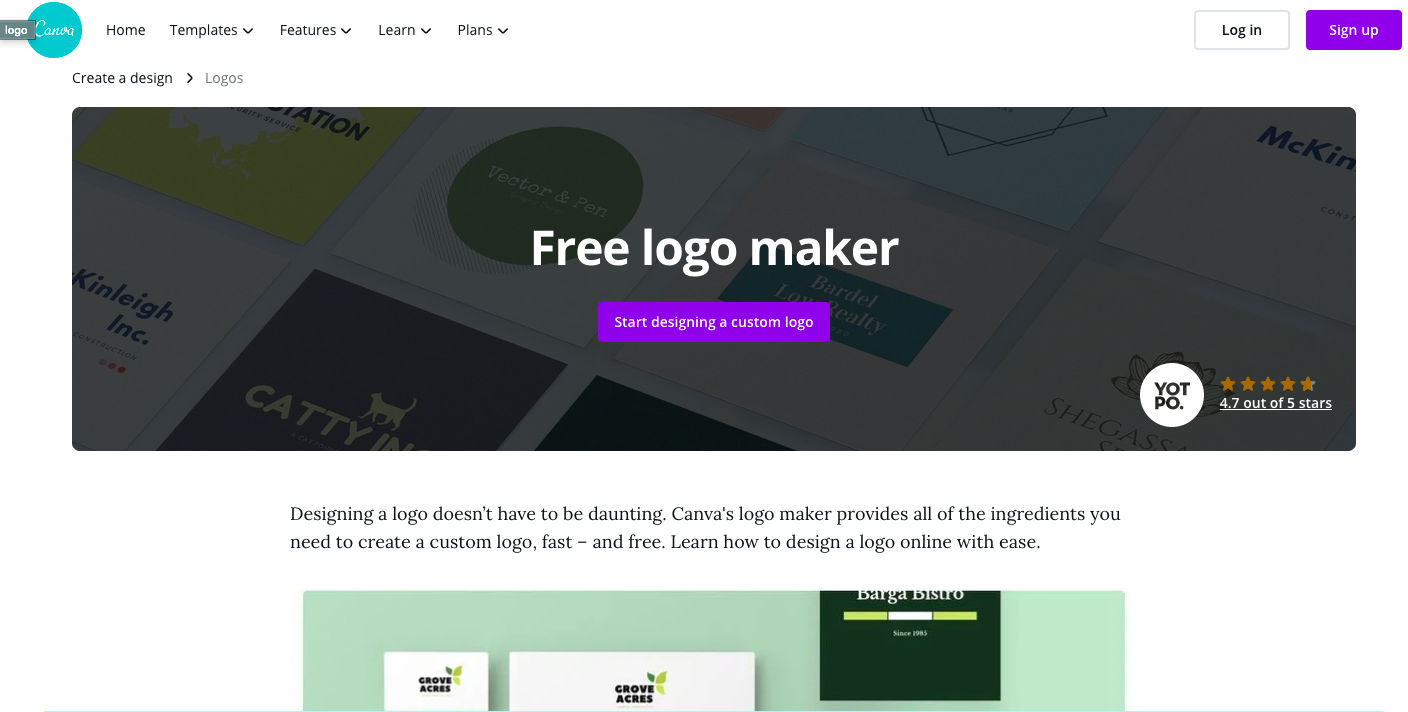
Task: Click the Create a design breadcrumb
Action: (x=122, y=78)
